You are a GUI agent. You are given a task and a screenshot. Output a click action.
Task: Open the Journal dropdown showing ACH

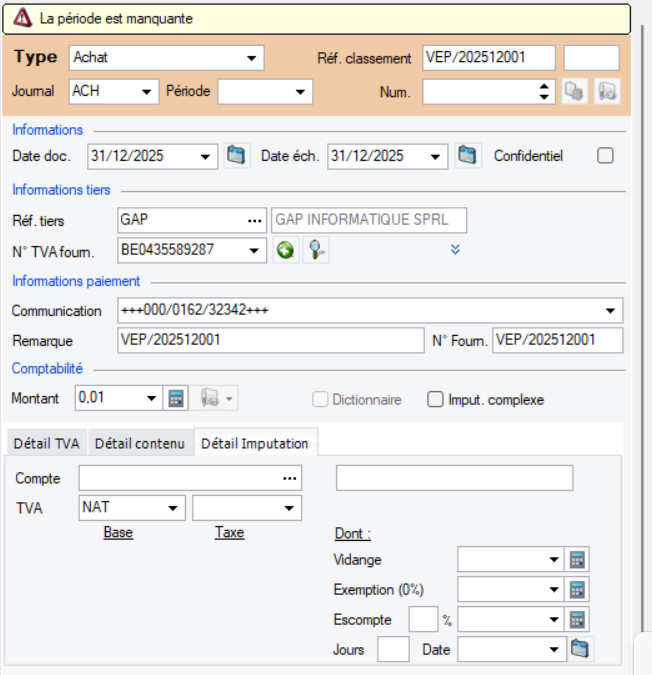pyautogui.click(x=148, y=92)
